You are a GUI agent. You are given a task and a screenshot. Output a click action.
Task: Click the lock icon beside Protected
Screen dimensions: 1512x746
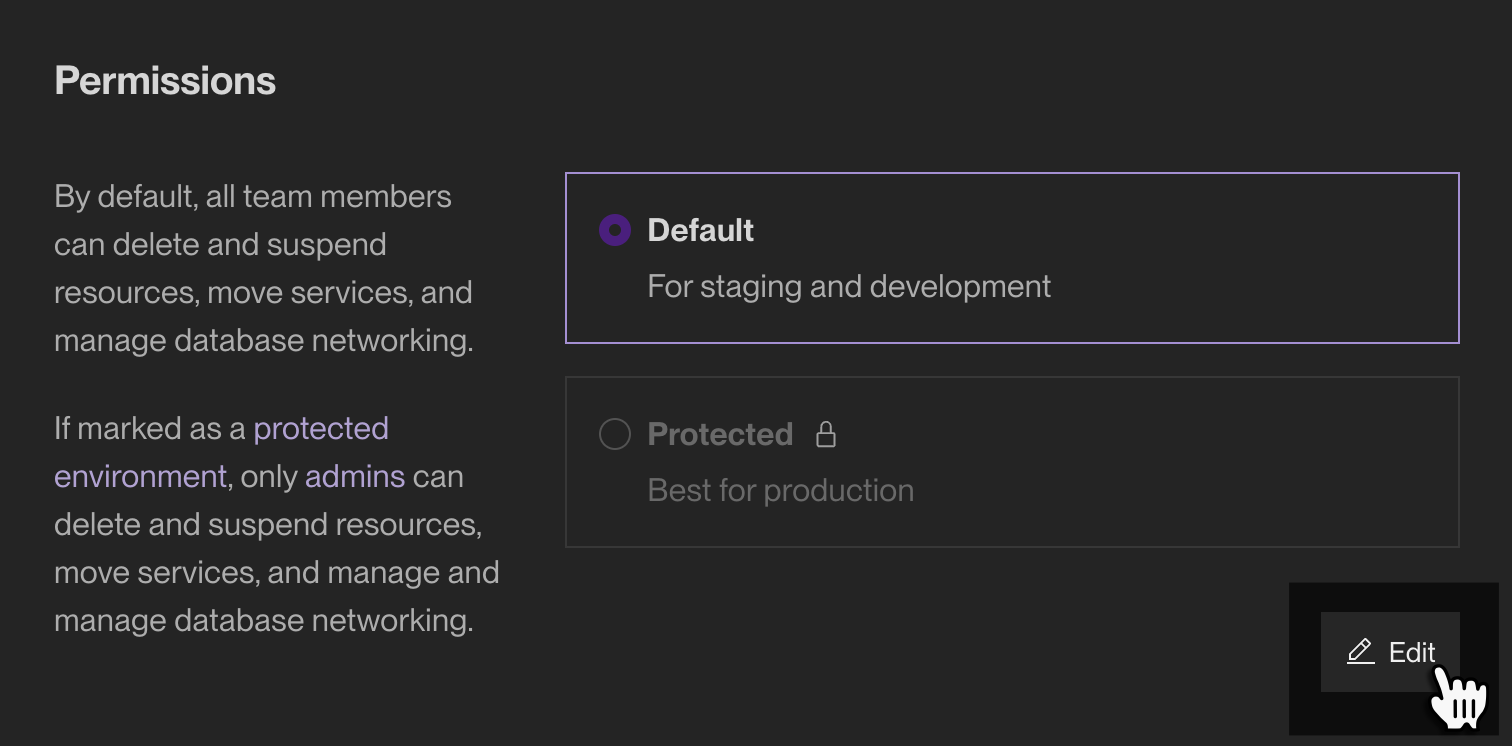pos(827,433)
